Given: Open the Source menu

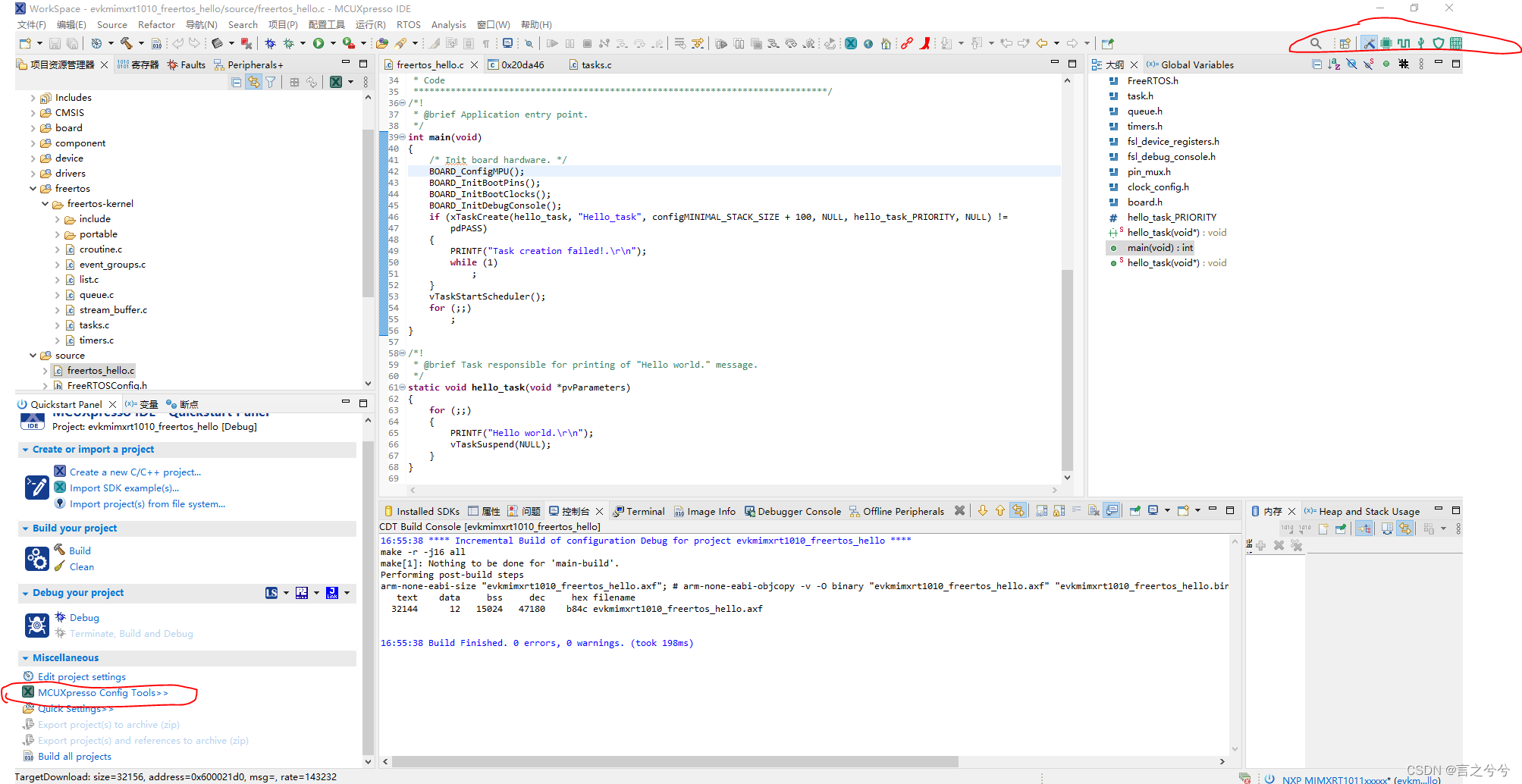Looking at the screenshot, I should pos(111,25).
